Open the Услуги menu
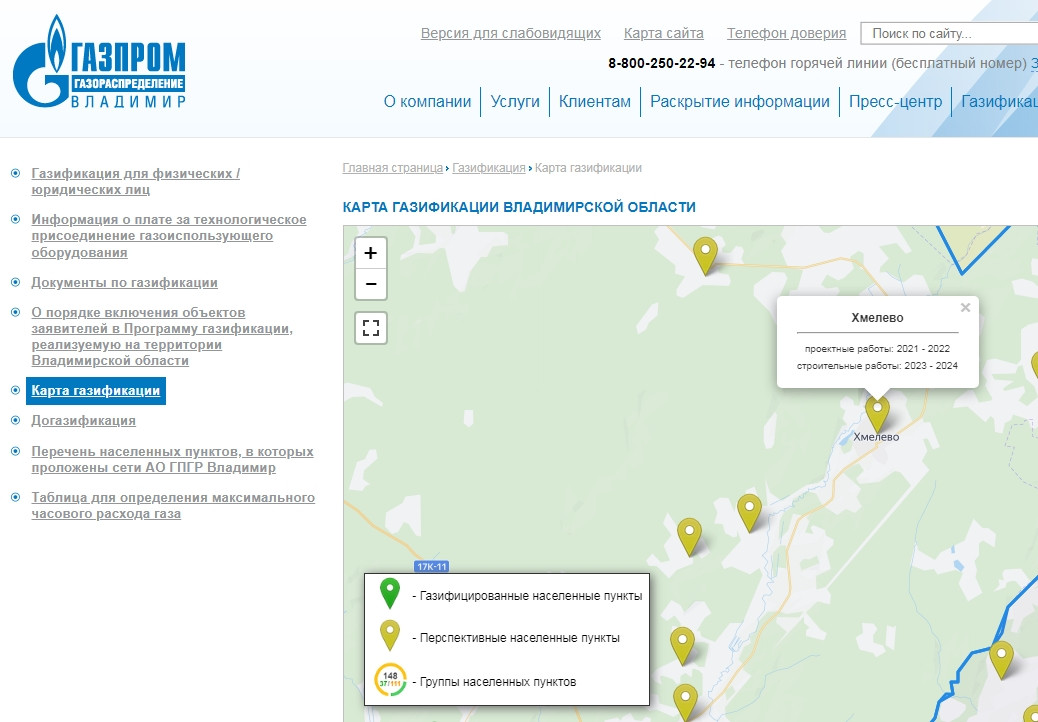This screenshot has width=1038, height=722. 515,101
